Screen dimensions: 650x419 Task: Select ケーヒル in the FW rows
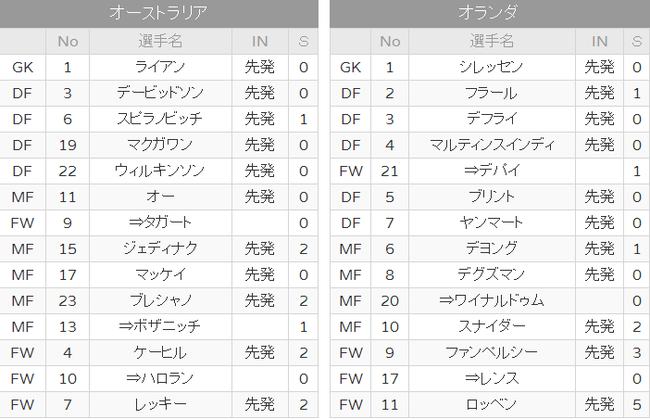tap(160, 353)
